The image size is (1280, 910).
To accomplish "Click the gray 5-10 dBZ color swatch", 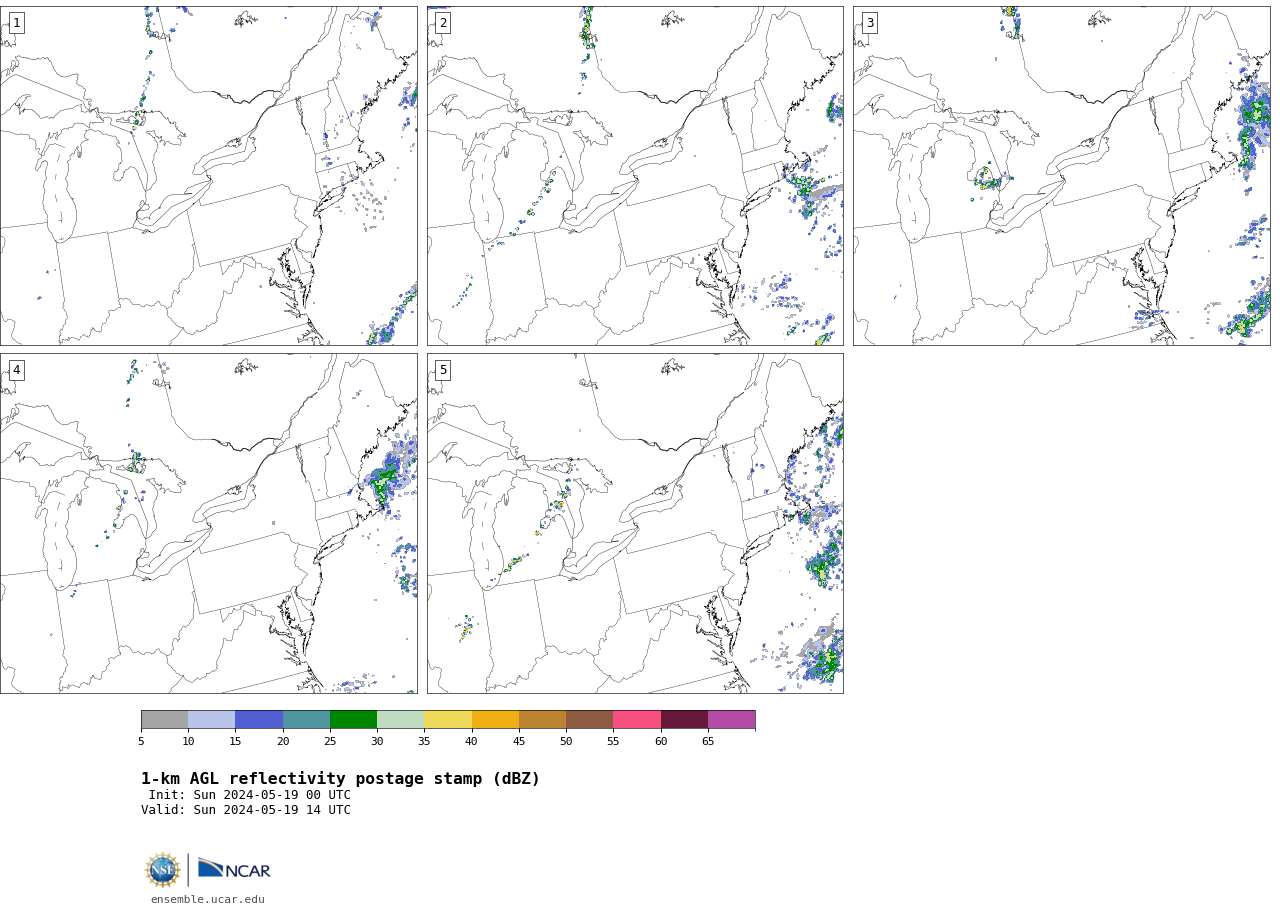I will coord(164,720).
